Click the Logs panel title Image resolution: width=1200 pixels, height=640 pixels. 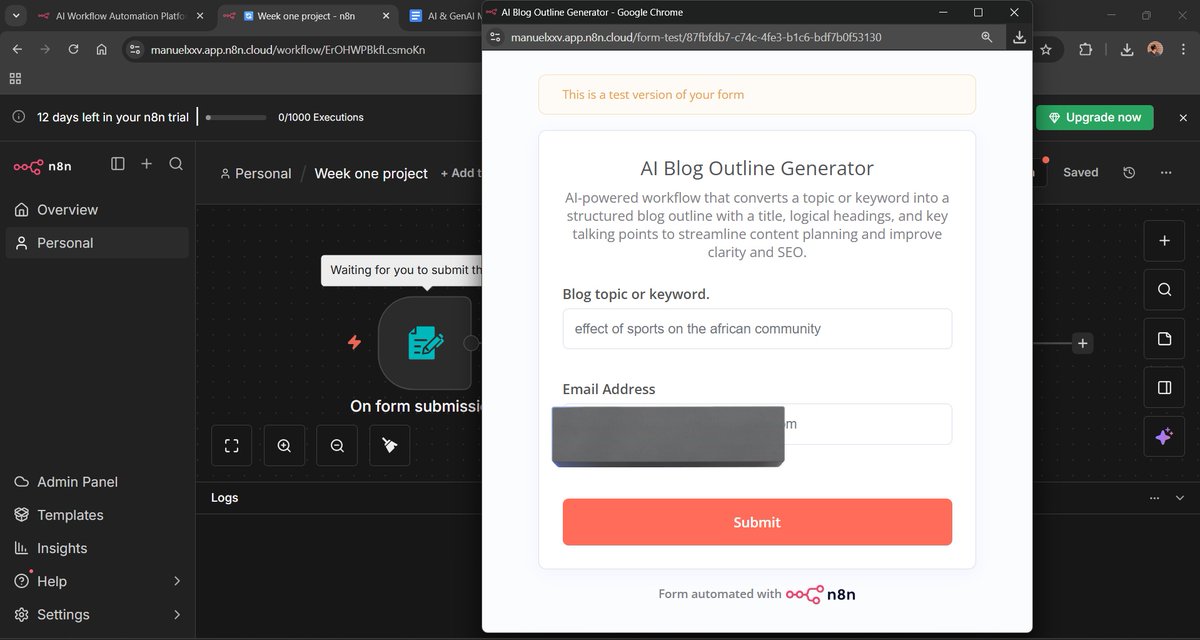pos(224,498)
